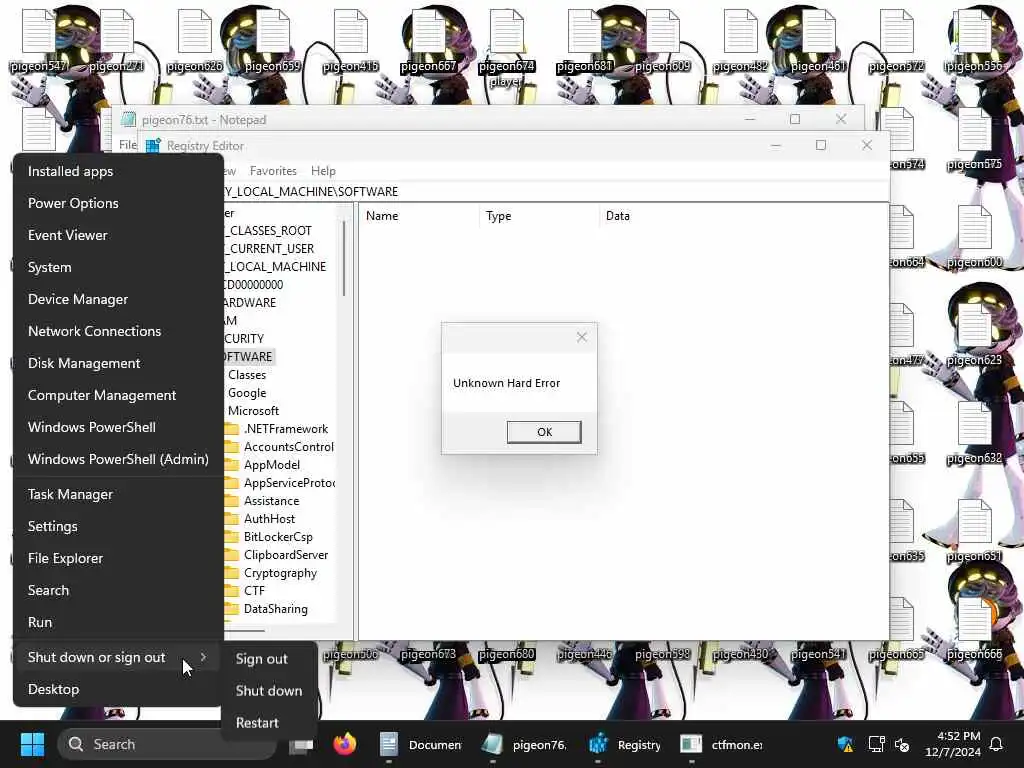Select the AccountsControl registry key

click(x=289, y=447)
